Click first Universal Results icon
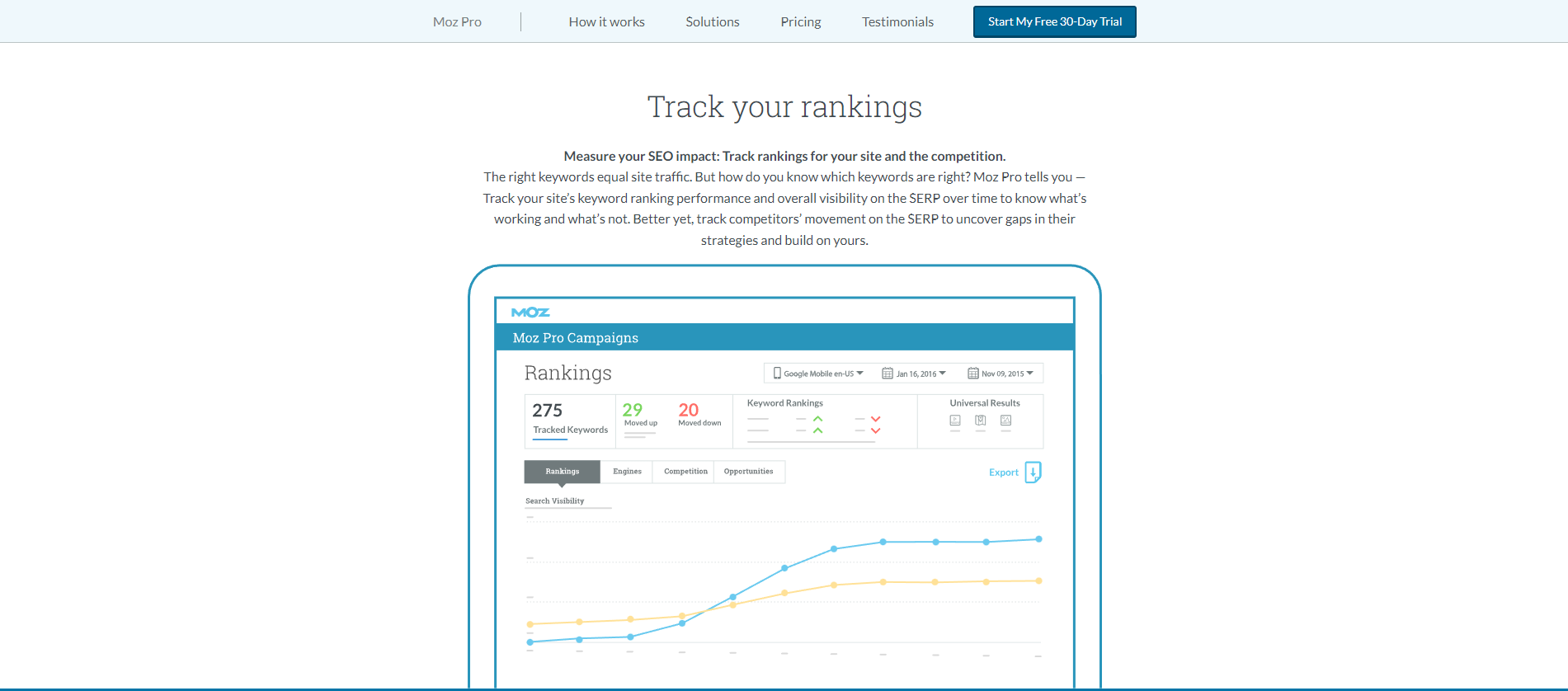Viewport: 1568px width, 691px height. pos(955,421)
